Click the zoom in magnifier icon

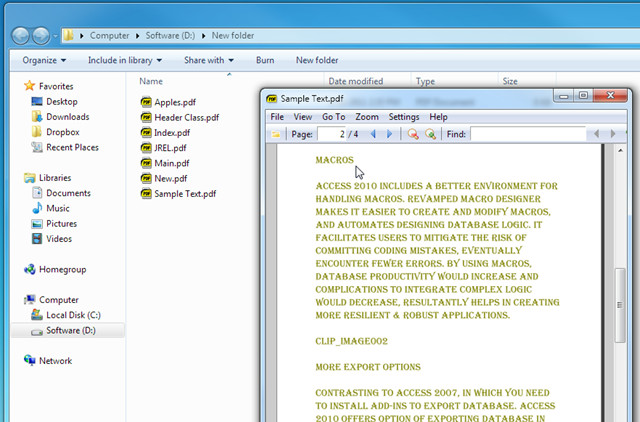coord(430,134)
